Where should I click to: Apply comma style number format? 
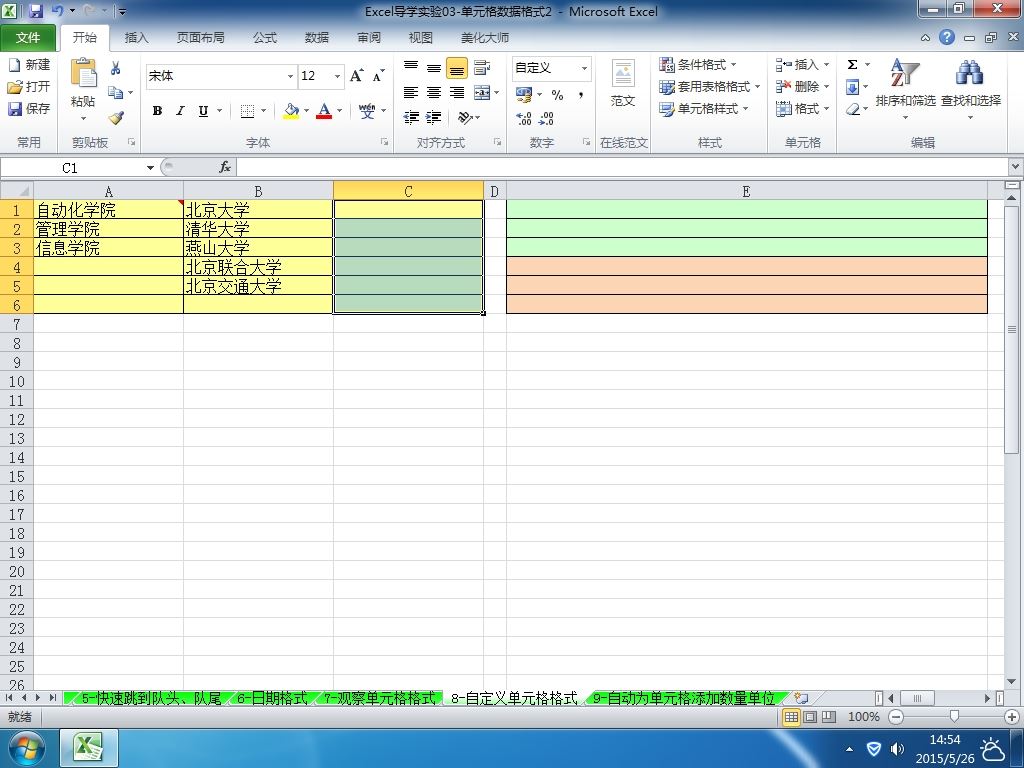pos(580,95)
